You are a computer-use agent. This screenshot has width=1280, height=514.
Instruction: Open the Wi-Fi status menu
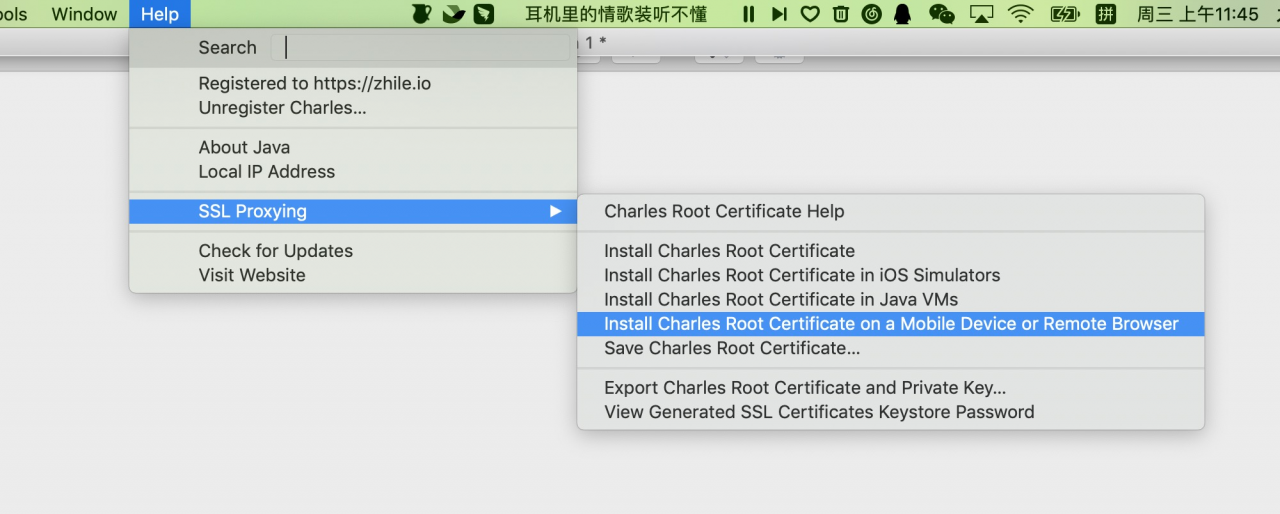click(x=1020, y=14)
